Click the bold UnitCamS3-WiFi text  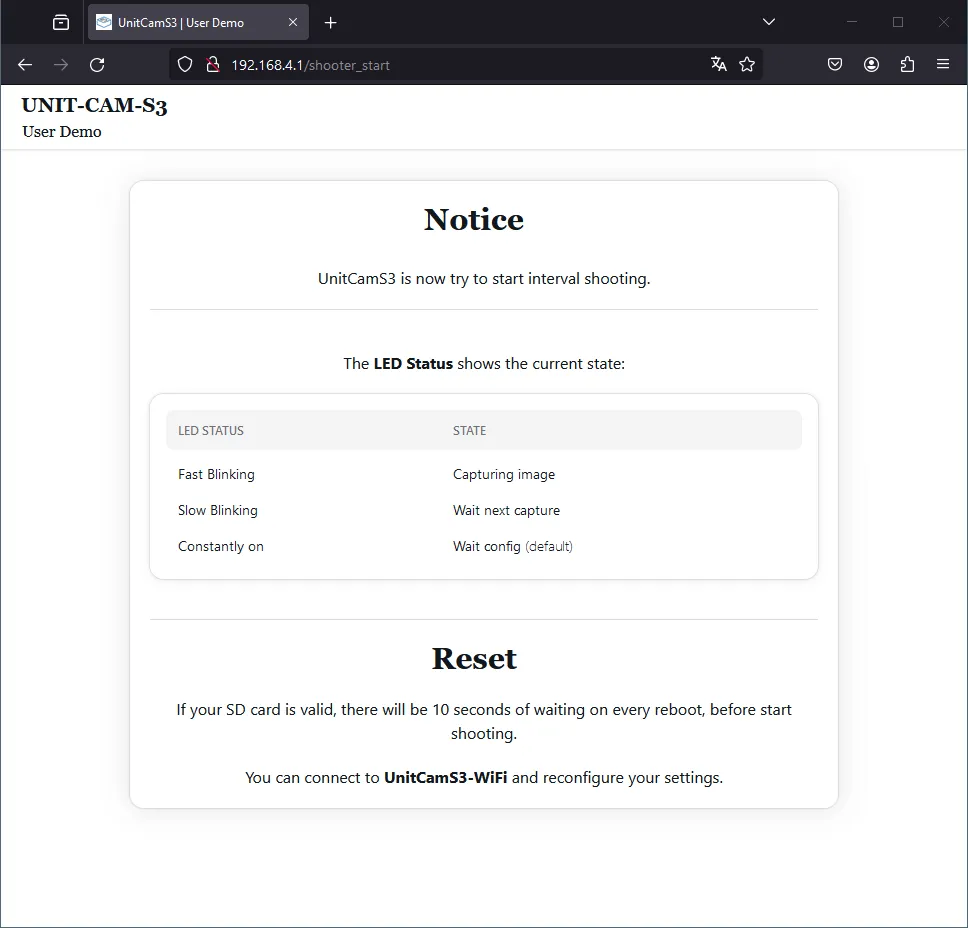(x=445, y=778)
